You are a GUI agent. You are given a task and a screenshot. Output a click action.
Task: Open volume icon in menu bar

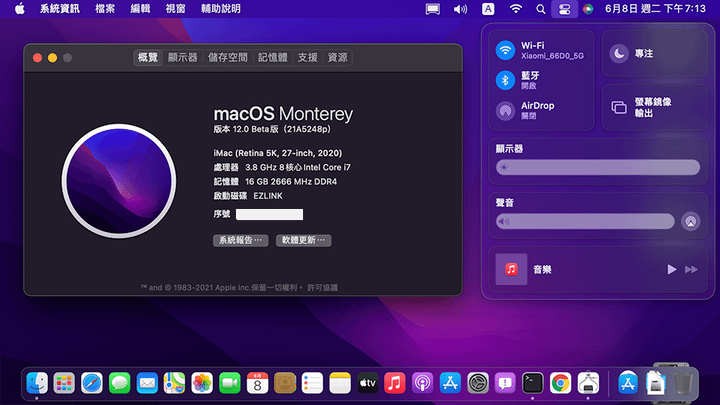coord(460,9)
